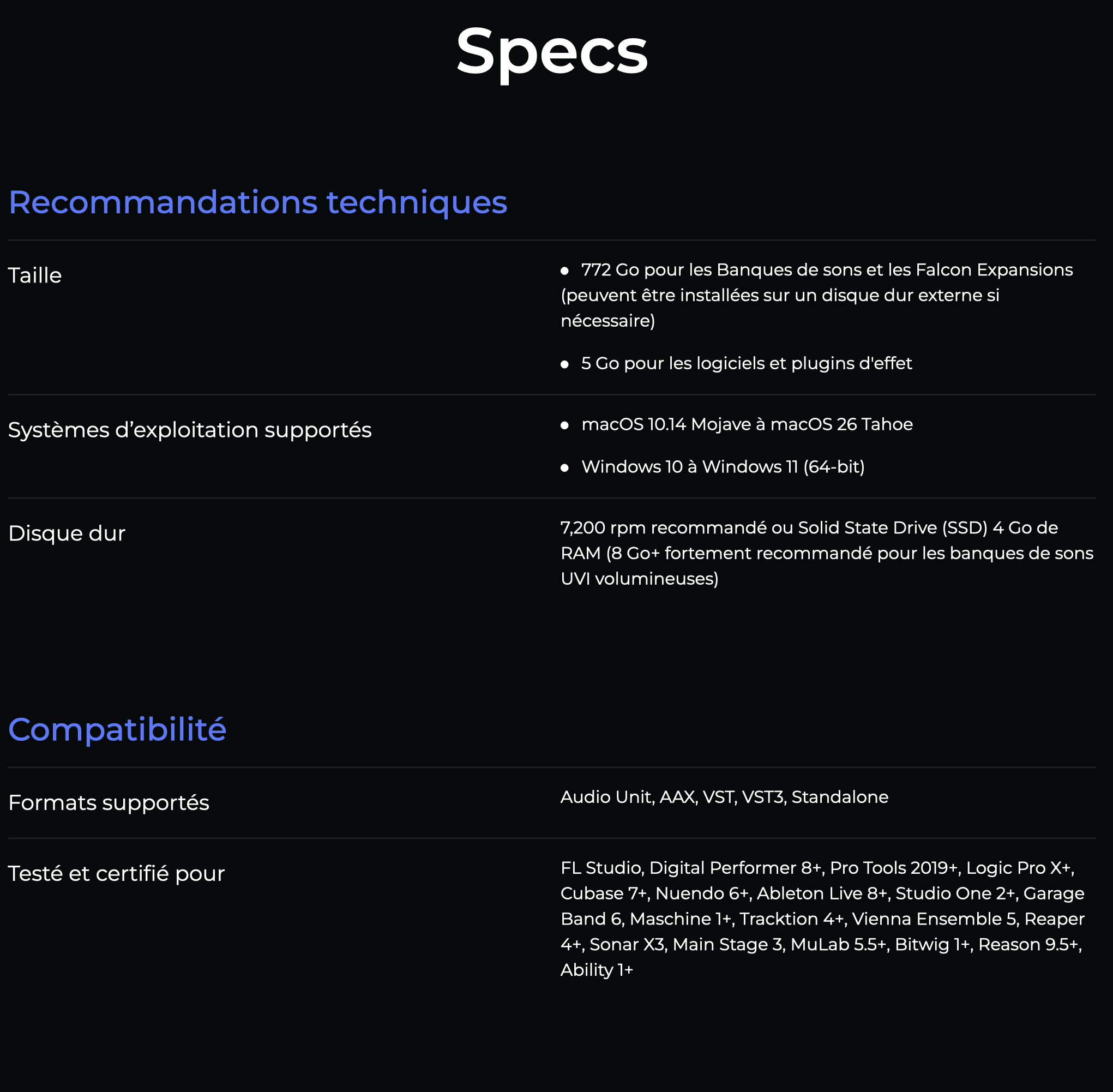
Task: Click the Taille row label
Action: [x=35, y=275]
